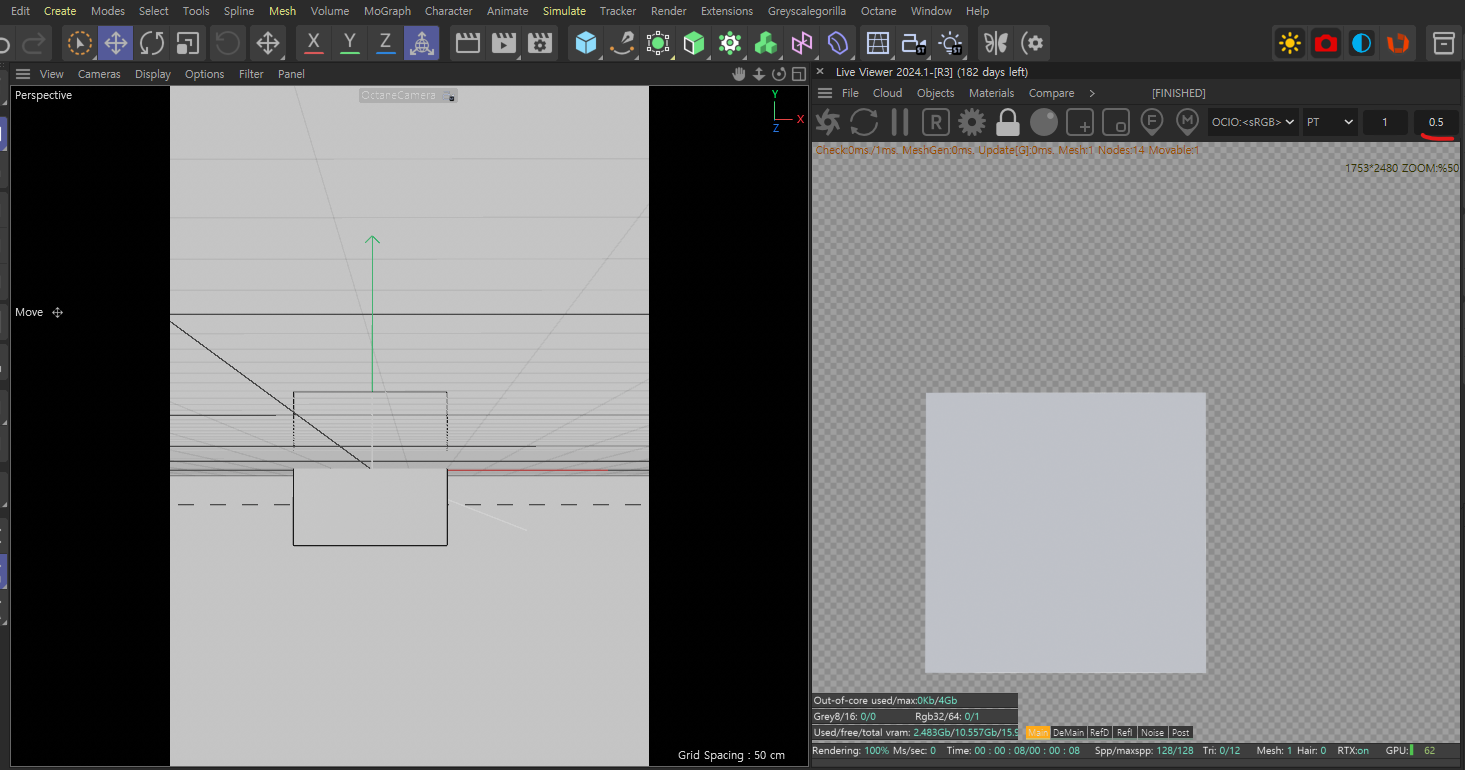1465x770 pixels.
Task: Toggle Pick Material M pin
Action: (x=1187, y=122)
